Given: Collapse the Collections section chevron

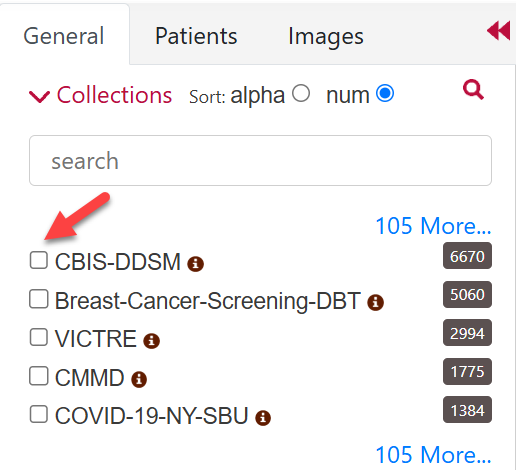Looking at the screenshot, I should pyautogui.click(x=39, y=97).
